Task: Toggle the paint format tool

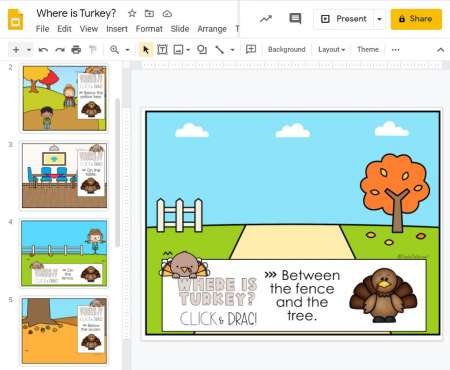Action: [x=92, y=50]
